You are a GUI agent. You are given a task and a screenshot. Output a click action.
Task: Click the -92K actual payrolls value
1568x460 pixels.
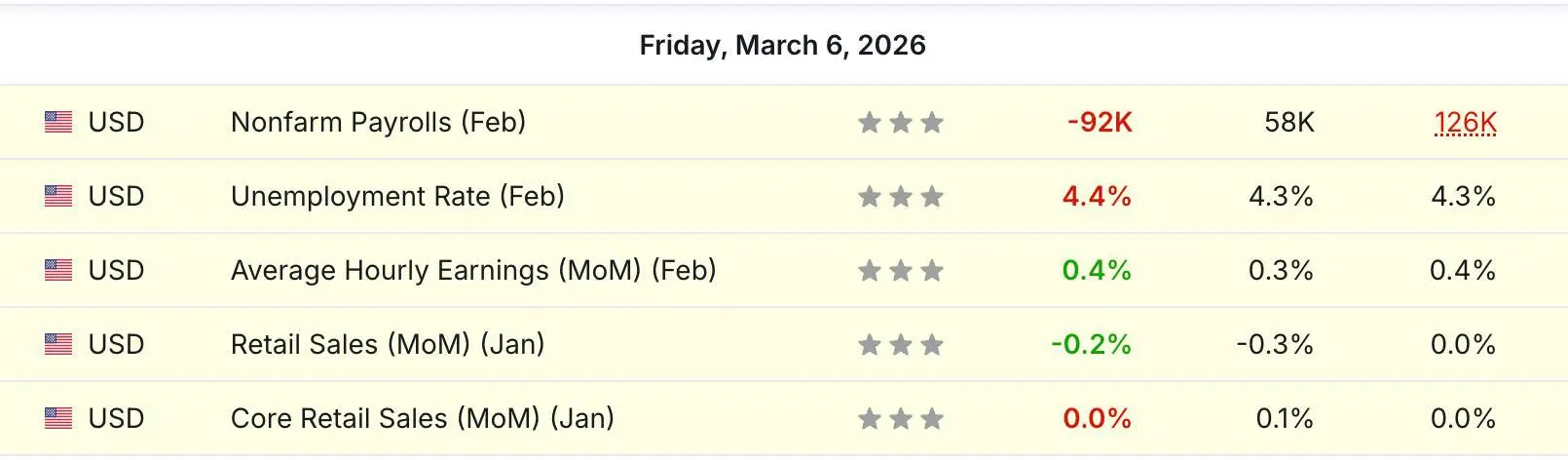click(1100, 122)
